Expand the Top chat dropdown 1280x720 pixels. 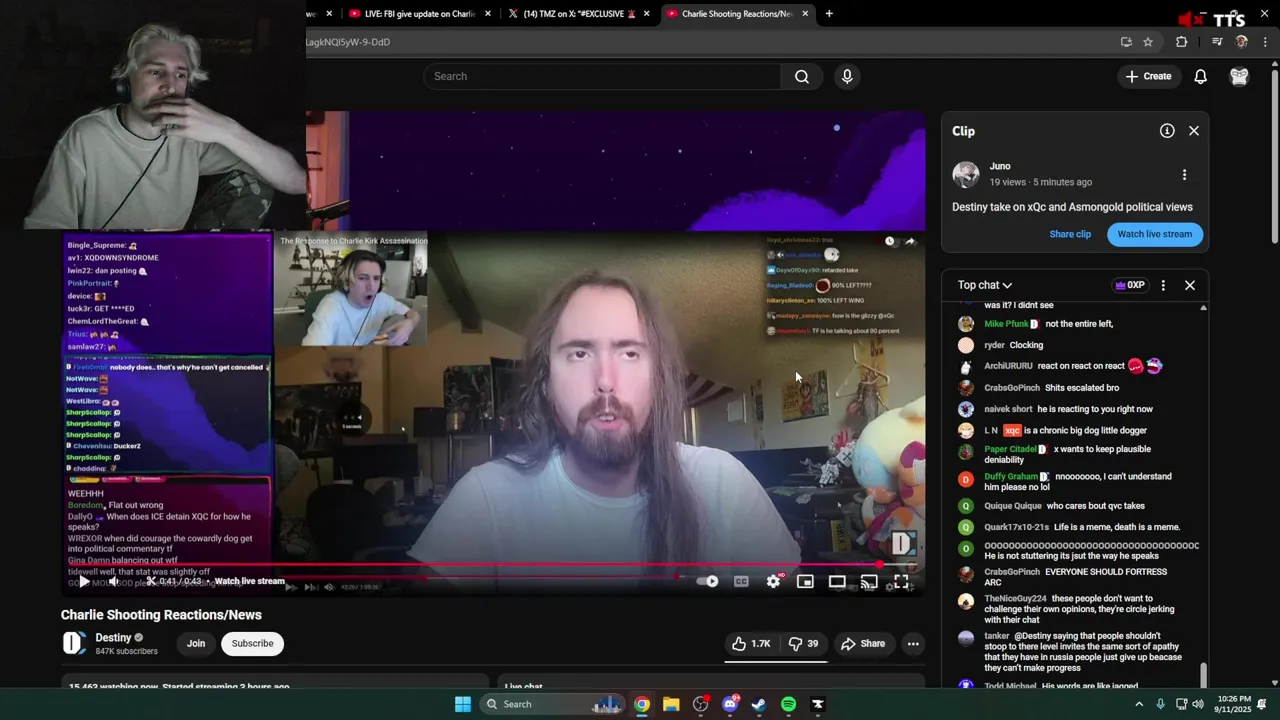(x=985, y=285)
